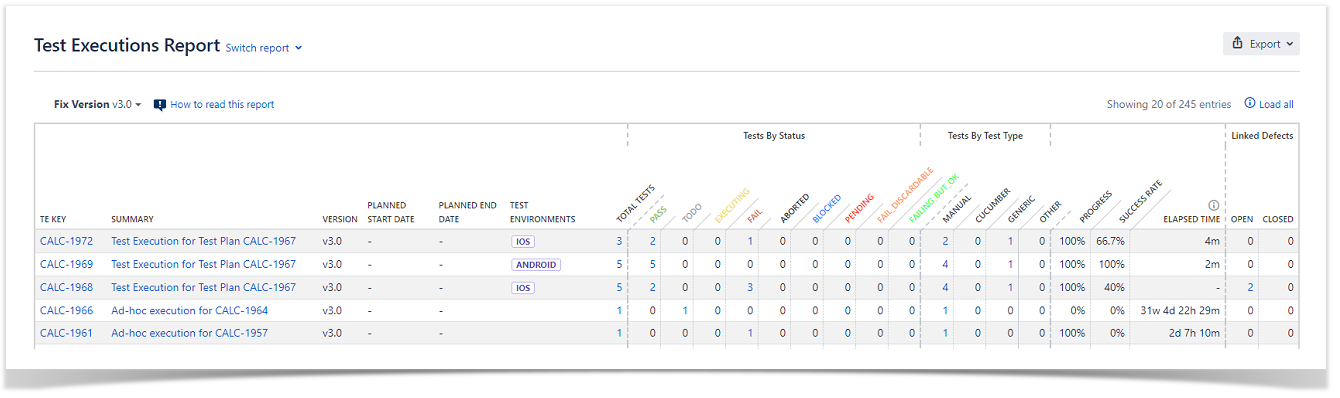The width and height of the screenshot is (1340, 398).
Task: Click the Test Environments column header
Action: point(542,212)
